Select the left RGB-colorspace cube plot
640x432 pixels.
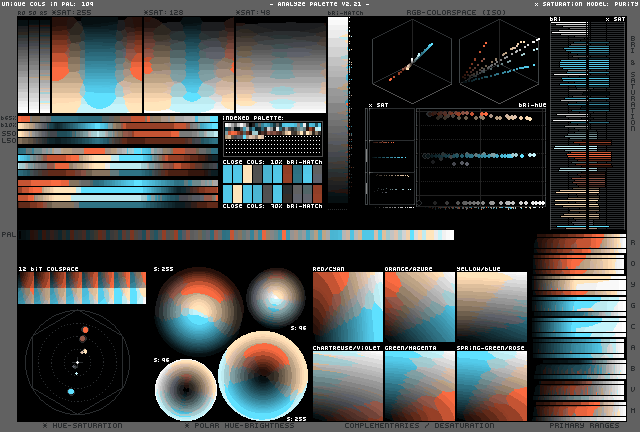click(x=411, y=61)
